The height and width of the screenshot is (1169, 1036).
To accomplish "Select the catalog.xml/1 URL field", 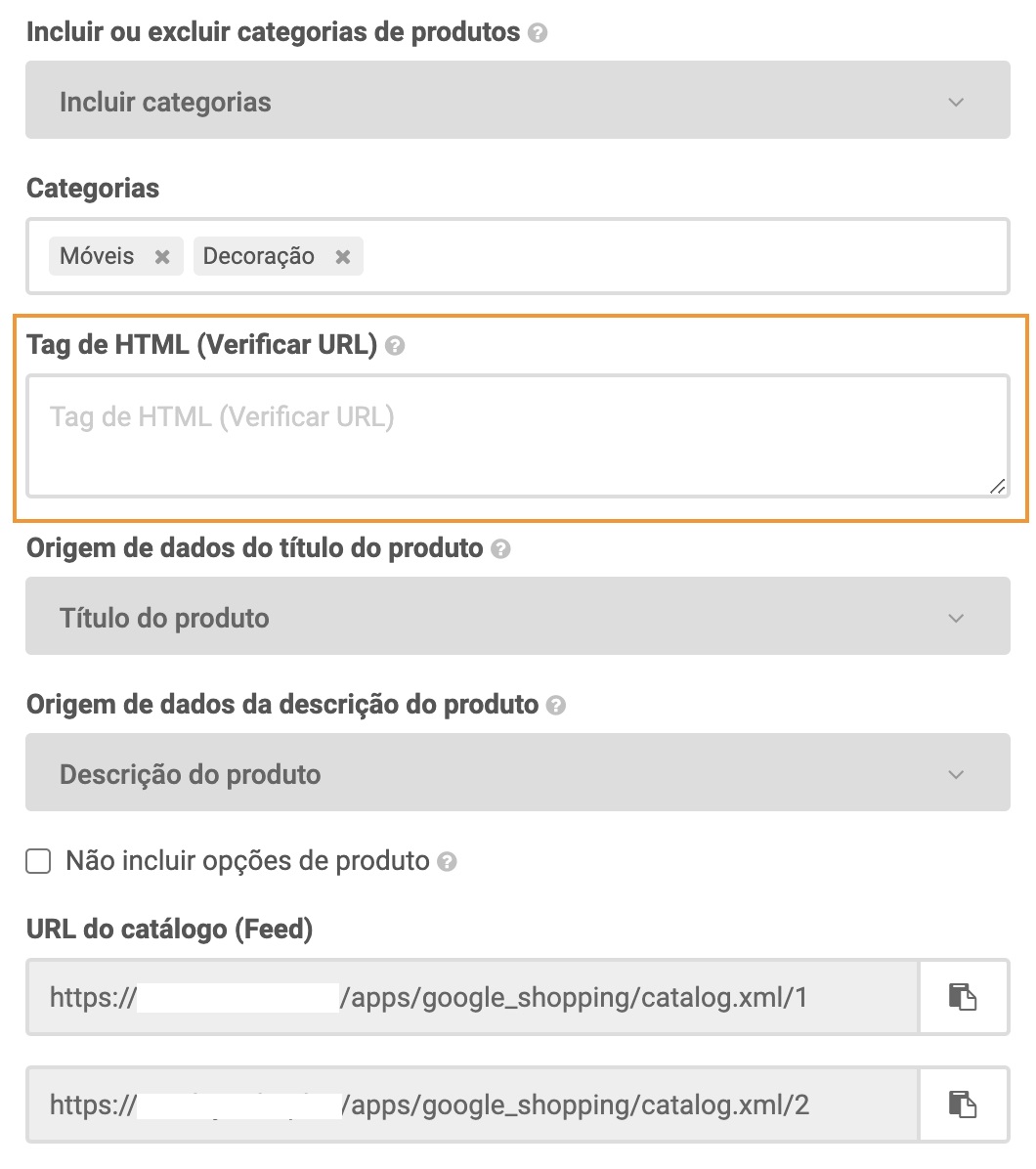I will point(473,997).
